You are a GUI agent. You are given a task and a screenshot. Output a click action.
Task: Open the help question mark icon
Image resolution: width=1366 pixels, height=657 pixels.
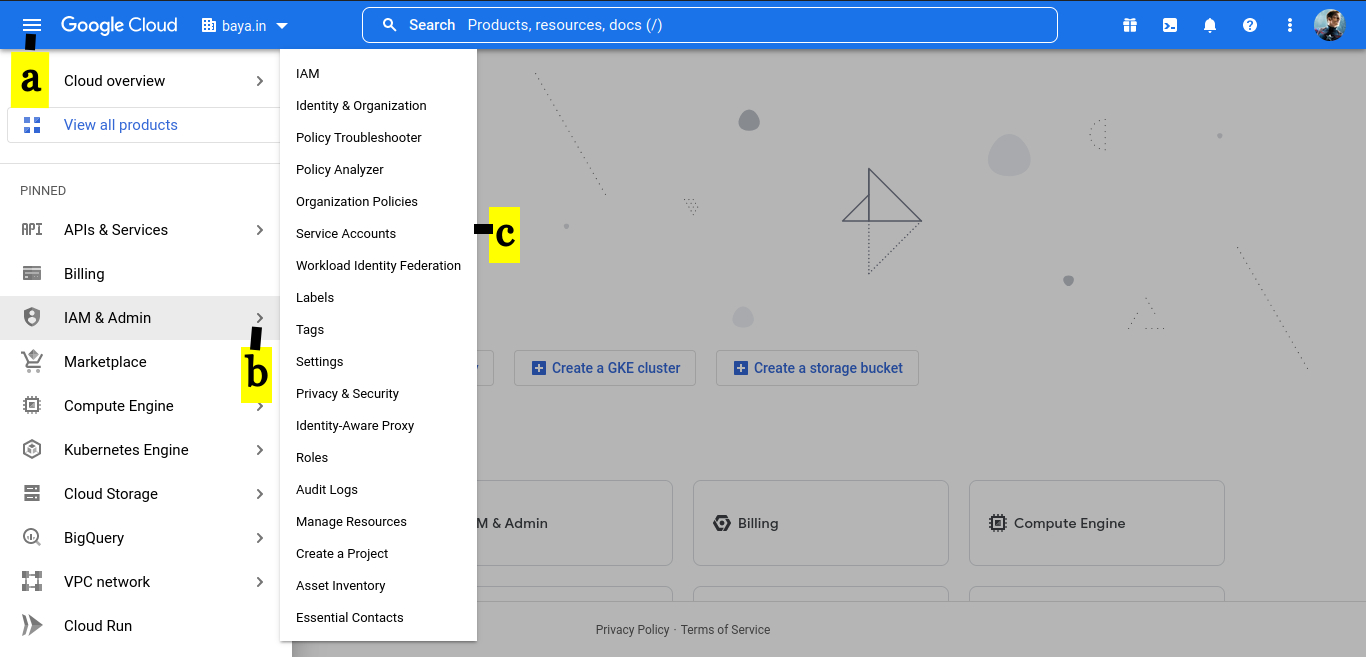point(1250,25)
